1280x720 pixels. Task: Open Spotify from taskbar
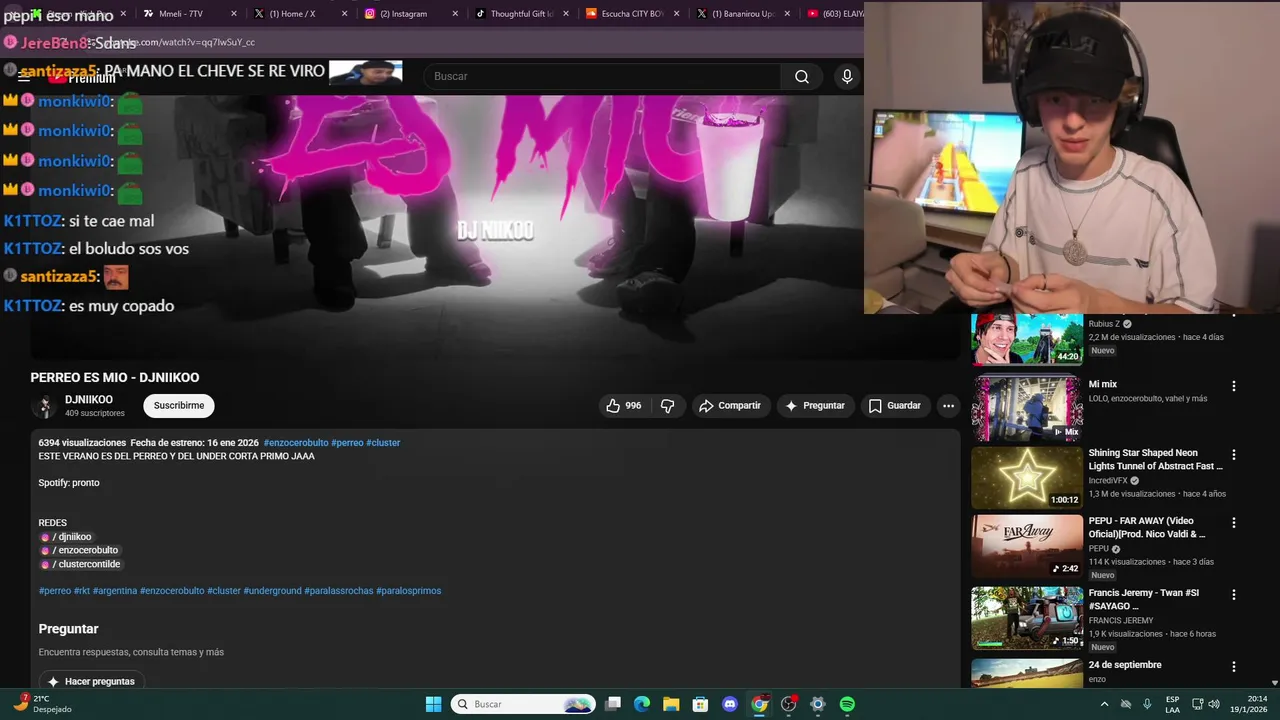[847, 704]
